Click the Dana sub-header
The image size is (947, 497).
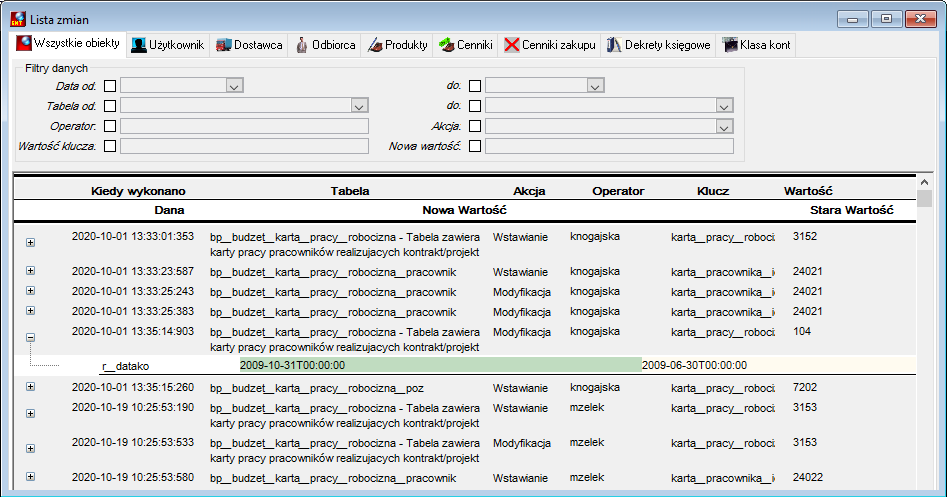click(x=169, y=210)
